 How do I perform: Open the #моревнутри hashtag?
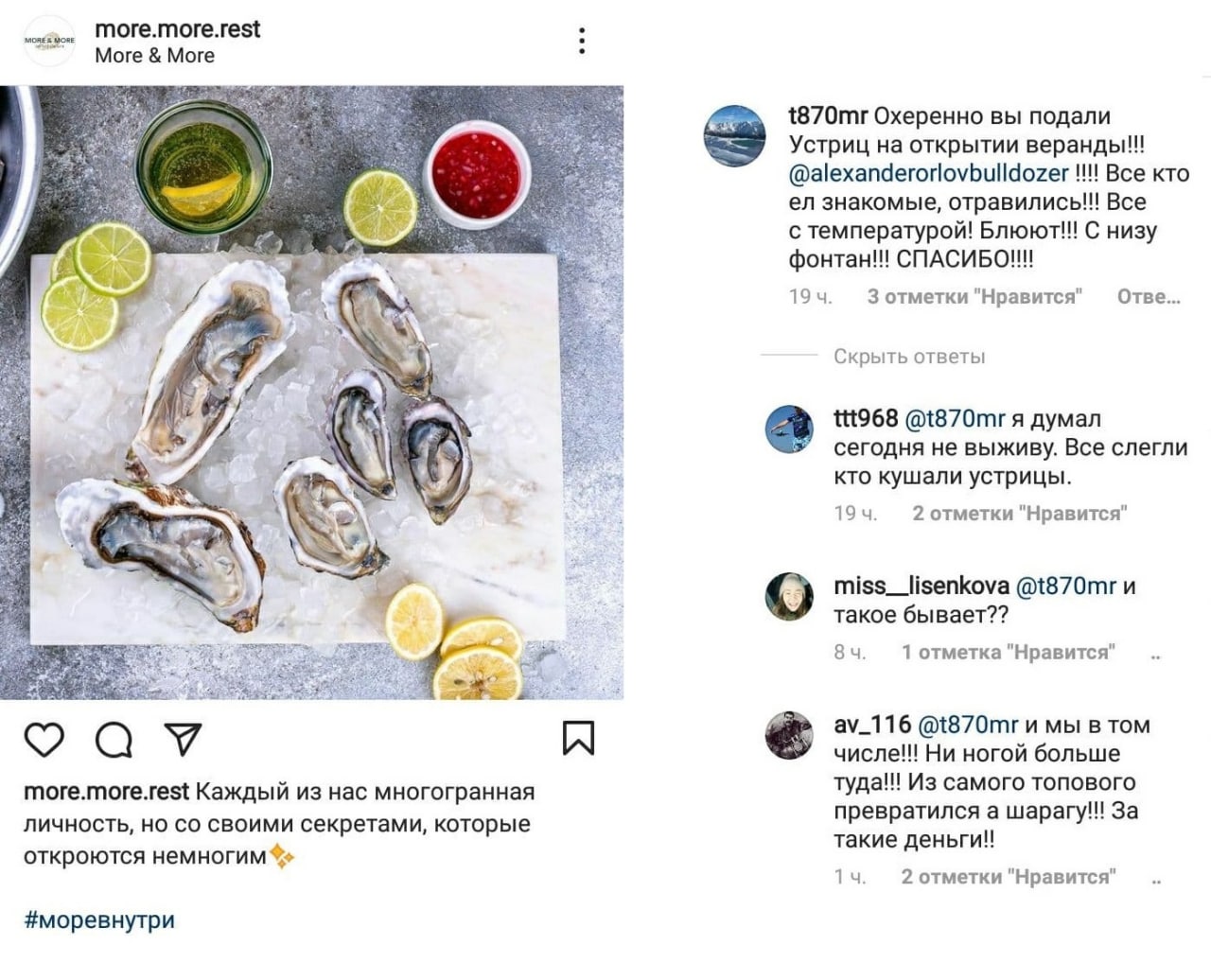click(x=99, y=920)
